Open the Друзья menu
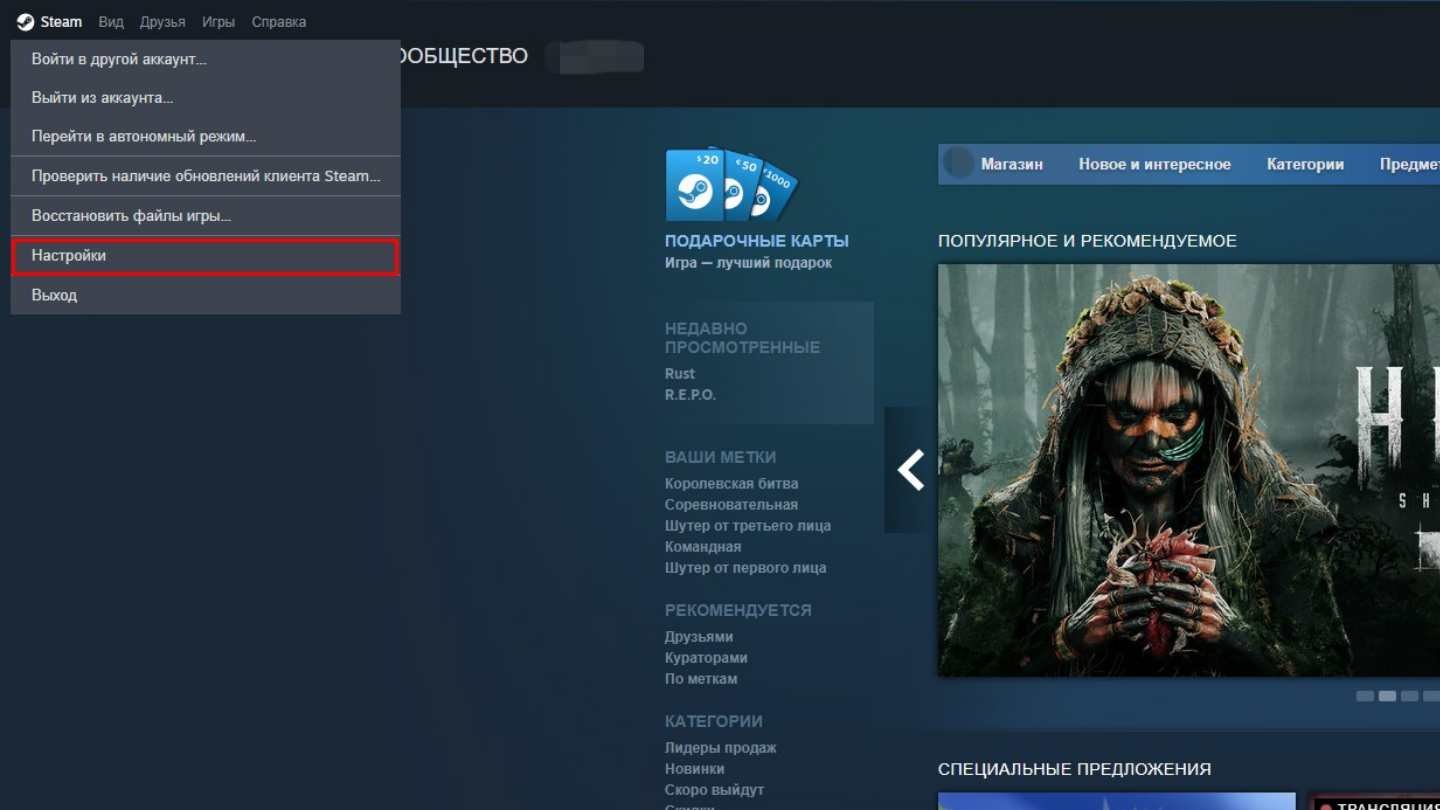Image resolution: width=1440 pixels, height=810 pixels. pyautogui.click(x=163, y=22)
